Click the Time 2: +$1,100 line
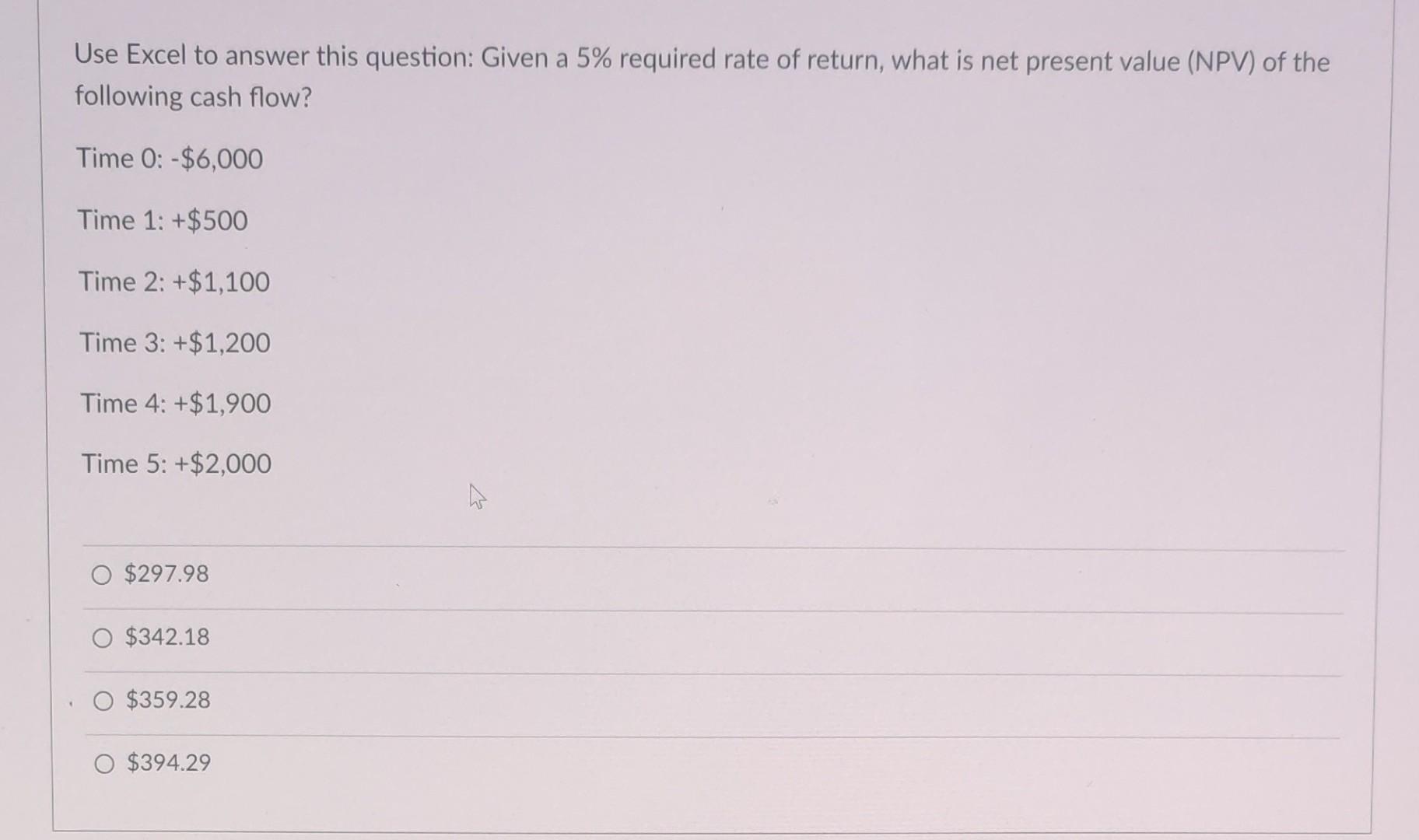This screenshot has height=840, width=1419. (173, 282)
